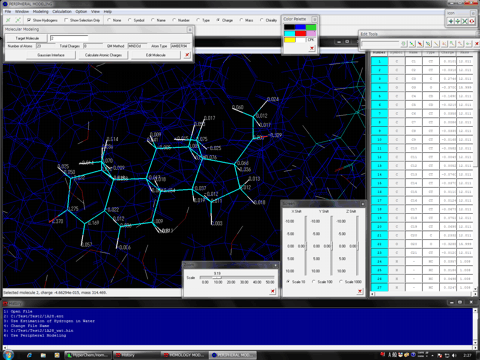Click the red-blue bond Edit Tools icon
Image resolution: width=480 pixels, height=360 pixels.
point(420,44)
